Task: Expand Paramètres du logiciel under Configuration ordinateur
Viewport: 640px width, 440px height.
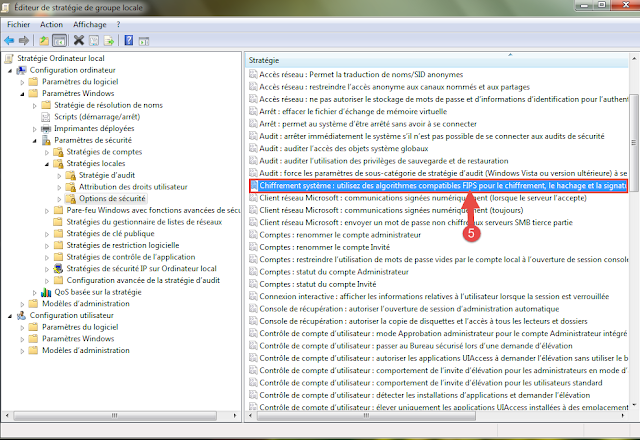Action: (22, 82)
